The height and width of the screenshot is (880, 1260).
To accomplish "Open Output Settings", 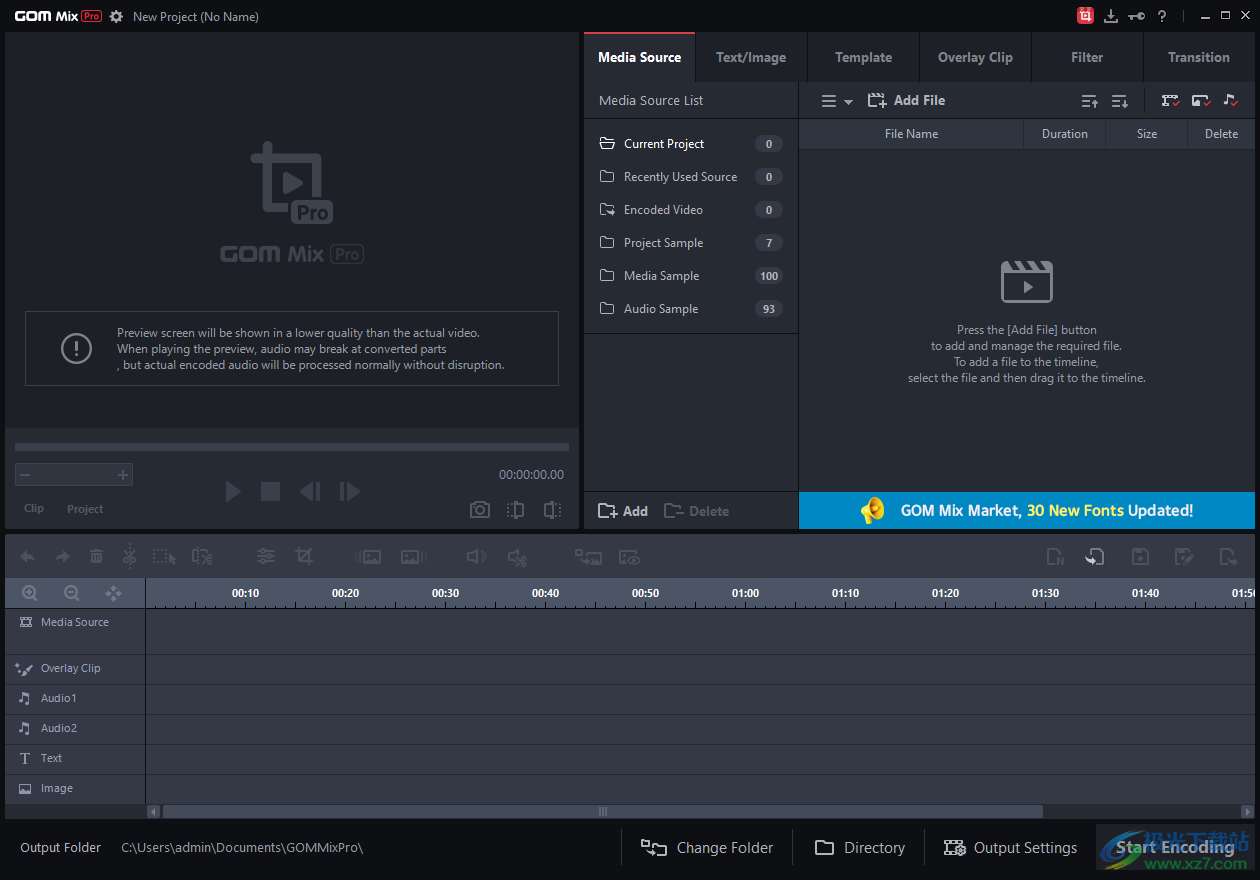I will point(1011,848).
